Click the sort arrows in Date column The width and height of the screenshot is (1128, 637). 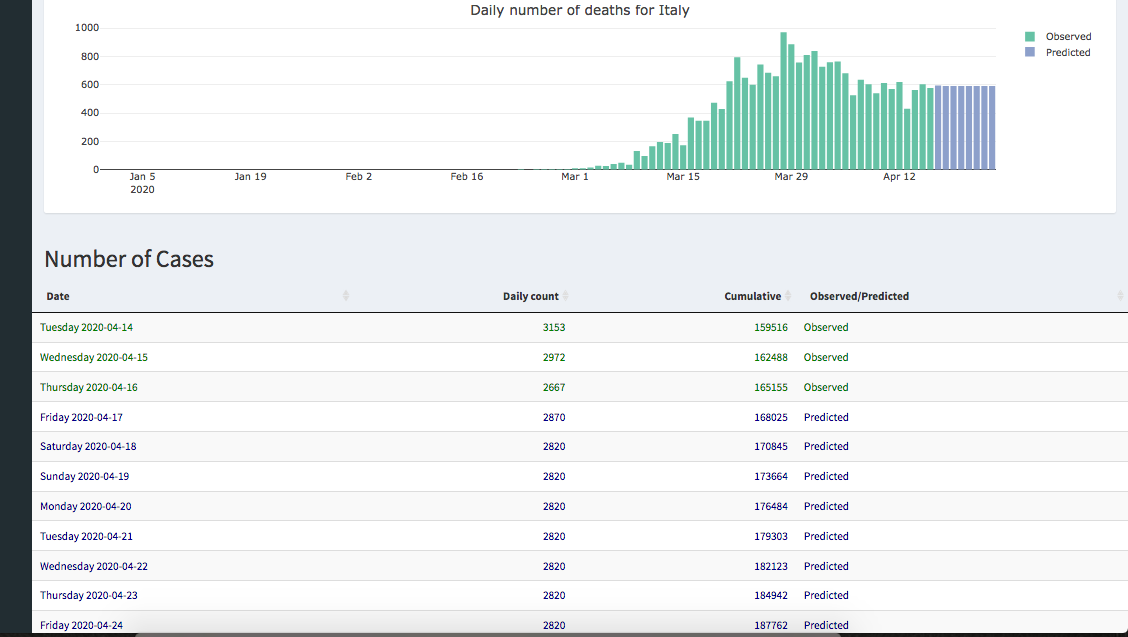pyautogui.click(x=346, y=296)
